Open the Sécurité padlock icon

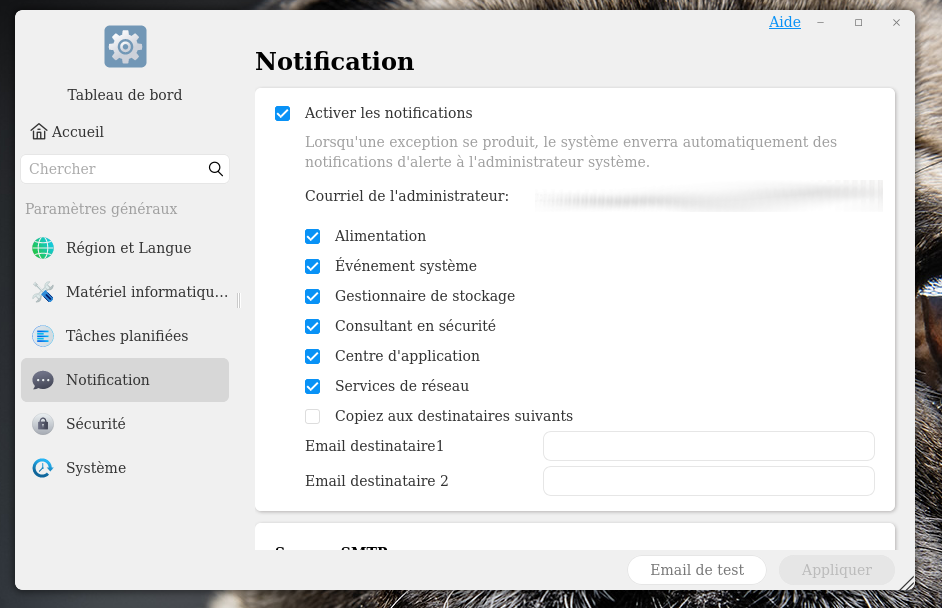click(43, 424)
